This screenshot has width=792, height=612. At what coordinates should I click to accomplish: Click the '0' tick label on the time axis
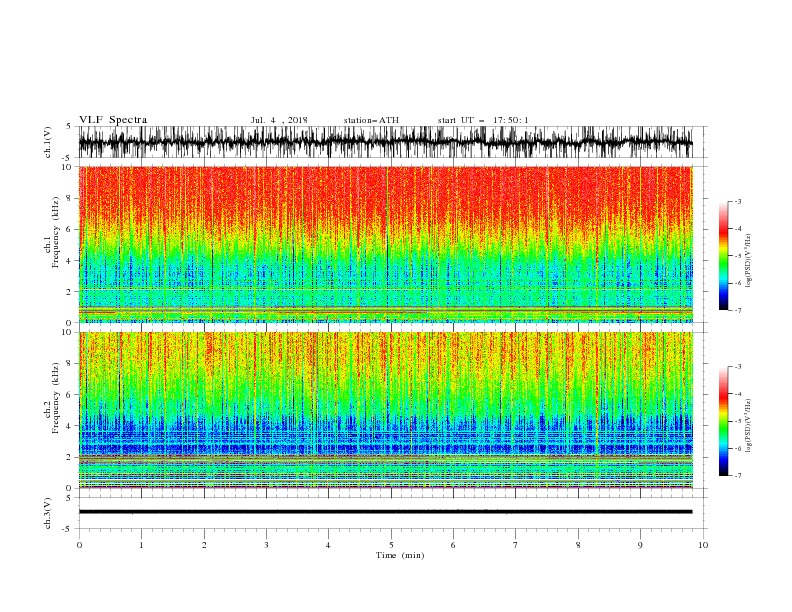click(79, 545)
